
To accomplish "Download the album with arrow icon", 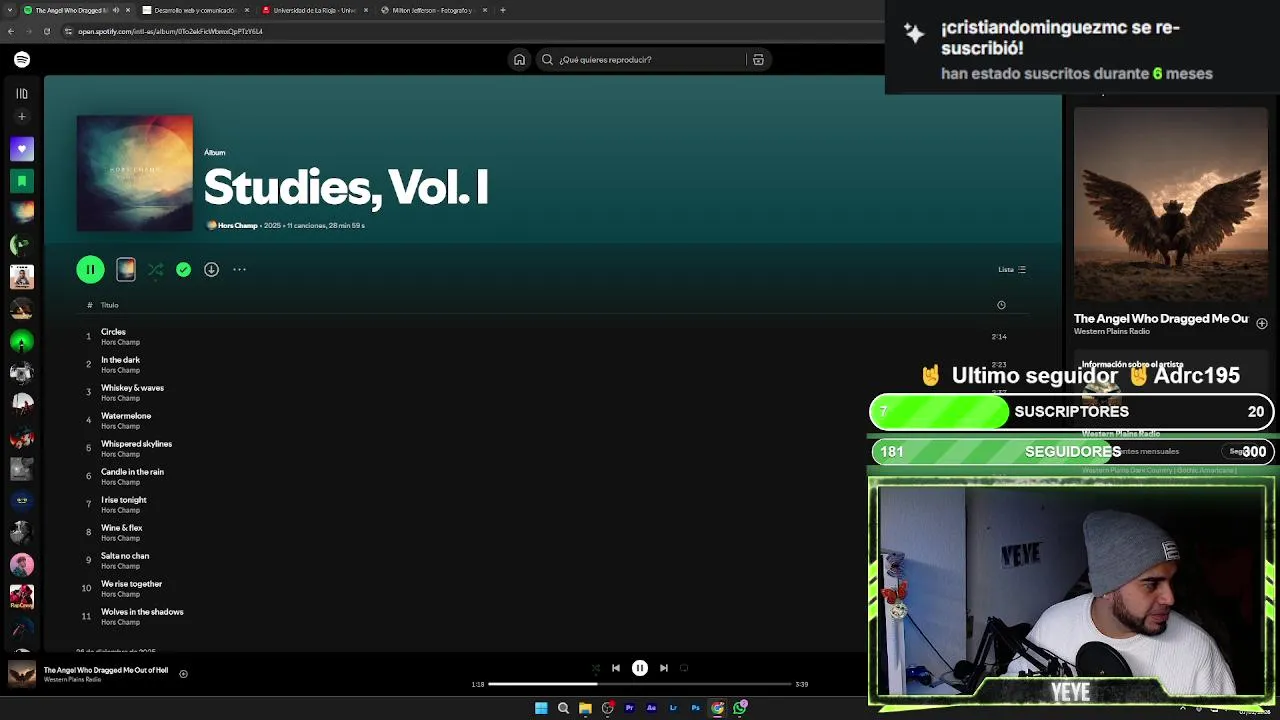I will (211, 269).
